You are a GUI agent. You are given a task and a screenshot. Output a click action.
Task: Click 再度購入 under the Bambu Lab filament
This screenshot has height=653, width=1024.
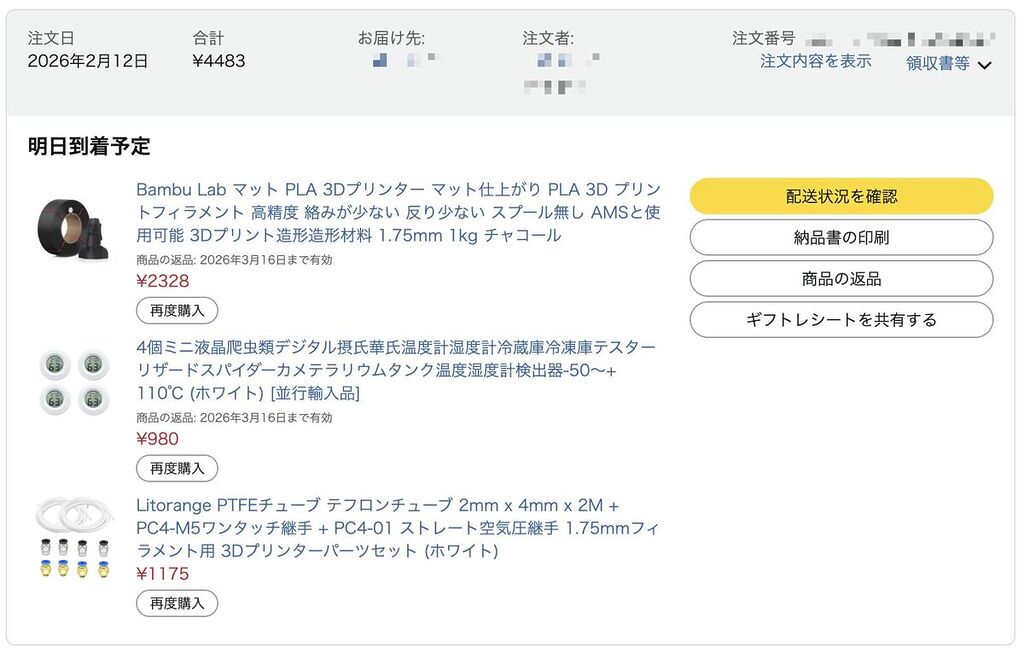tap(177, 310)
